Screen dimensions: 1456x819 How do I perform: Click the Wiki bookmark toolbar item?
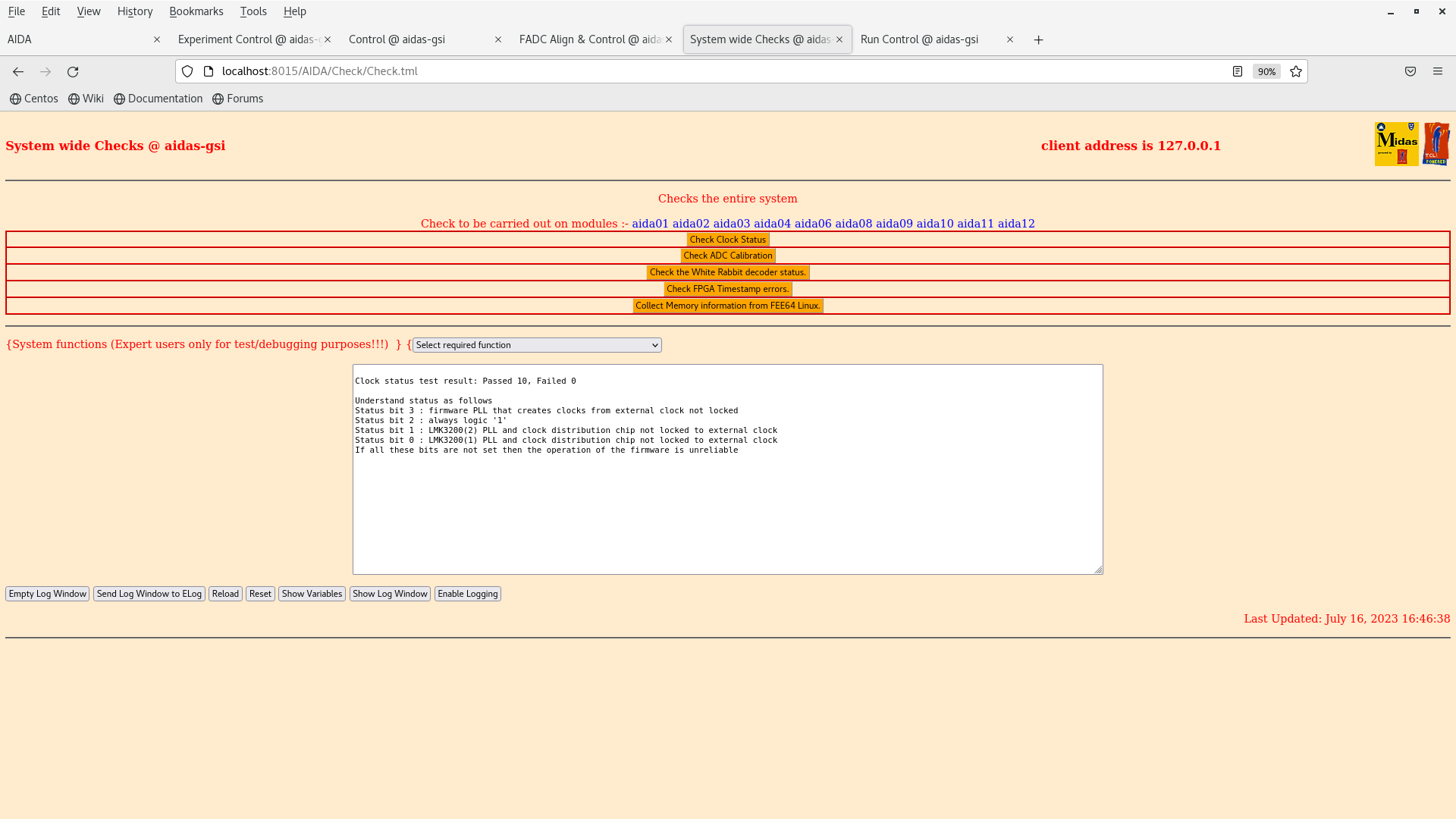86,99
